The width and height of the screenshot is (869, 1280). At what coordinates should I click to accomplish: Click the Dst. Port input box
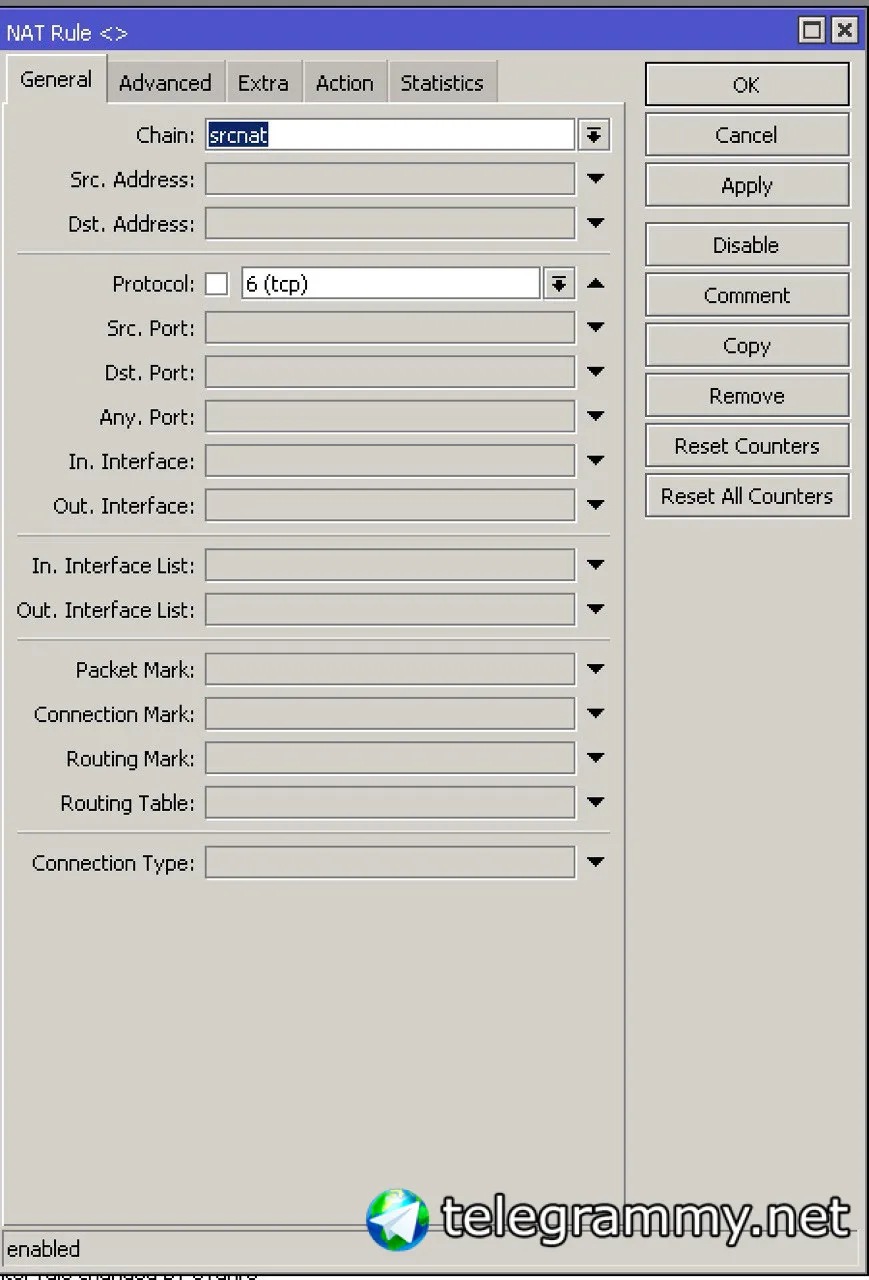(390, 372)
